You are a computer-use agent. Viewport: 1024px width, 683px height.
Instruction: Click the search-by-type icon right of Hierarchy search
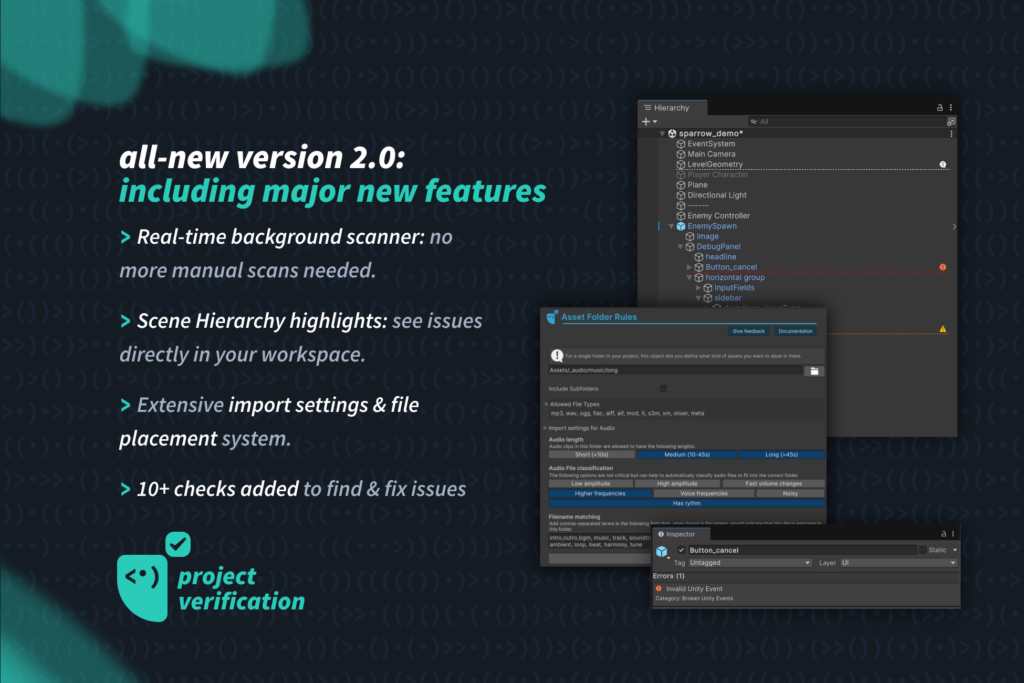tap(951, 121)
